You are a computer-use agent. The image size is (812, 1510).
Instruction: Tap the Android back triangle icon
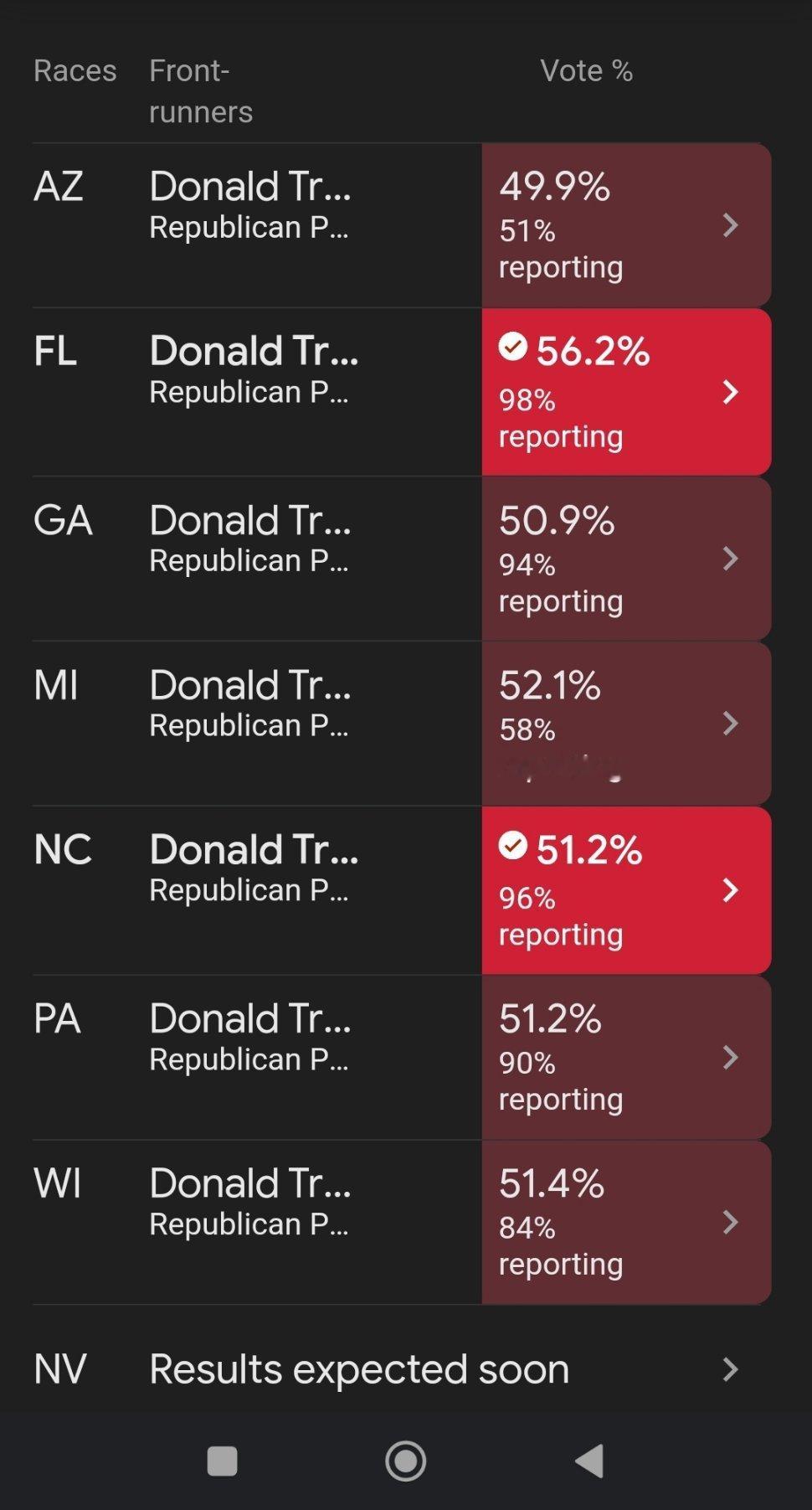tap(590, 1461)
